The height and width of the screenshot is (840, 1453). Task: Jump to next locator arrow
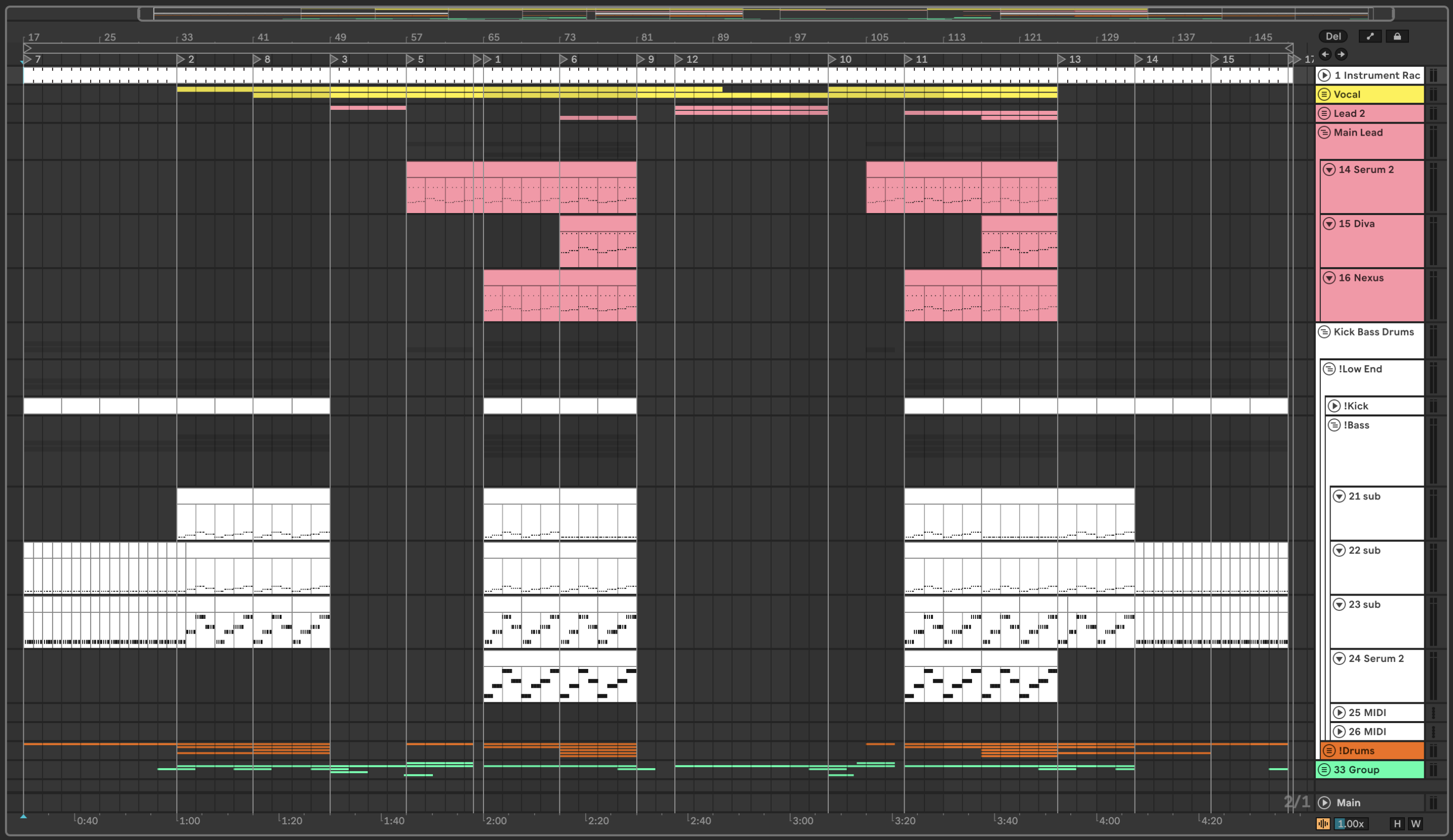click(1341, 54)
